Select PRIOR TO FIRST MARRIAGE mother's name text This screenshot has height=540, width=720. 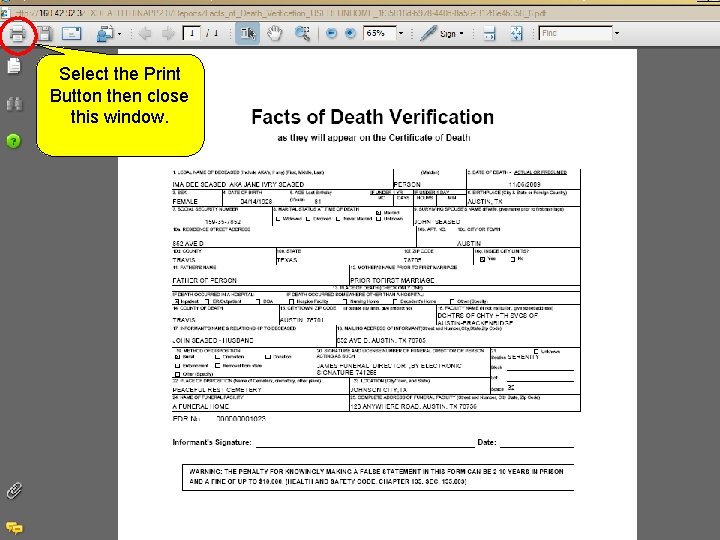click(392, 281)
